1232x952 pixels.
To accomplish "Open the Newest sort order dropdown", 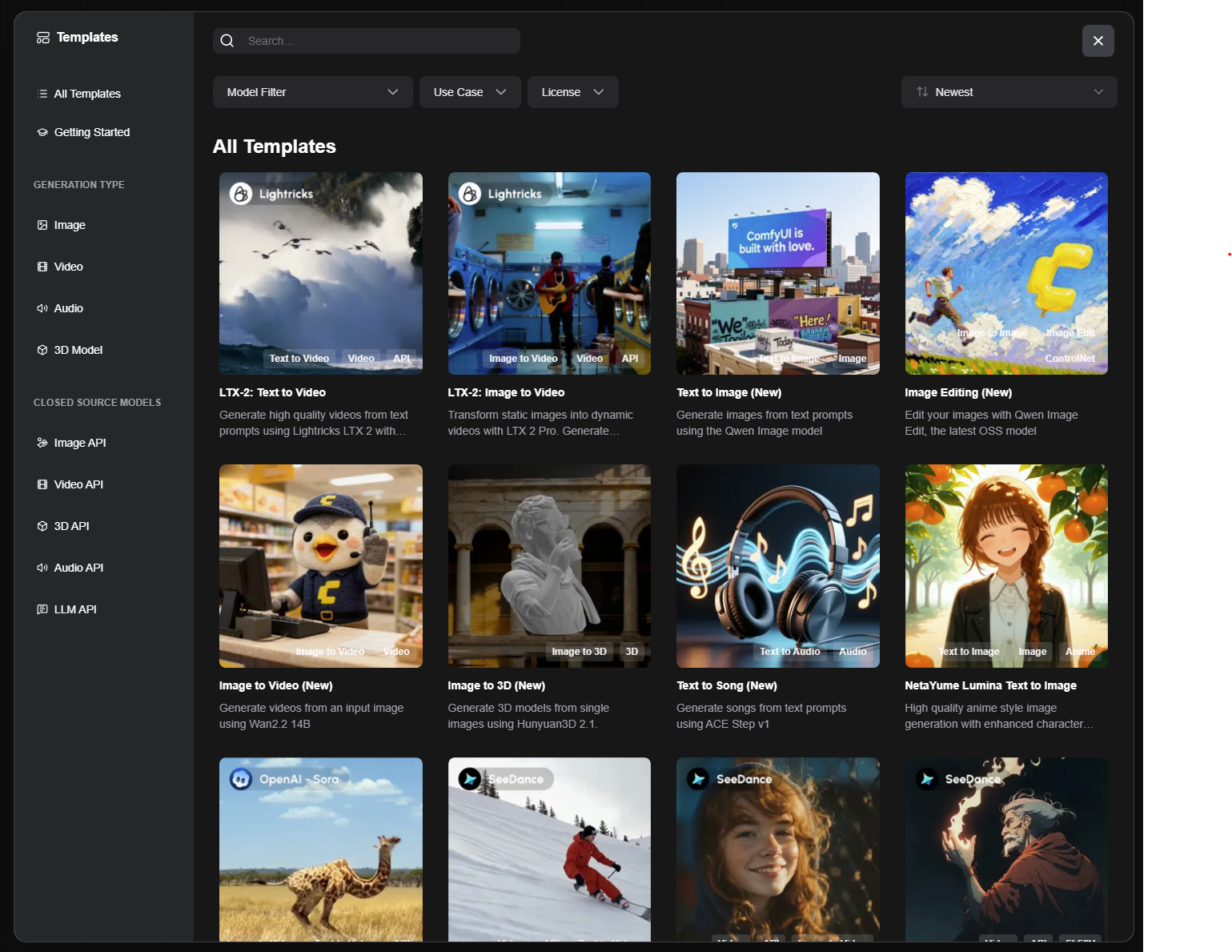I will 1009,92.
